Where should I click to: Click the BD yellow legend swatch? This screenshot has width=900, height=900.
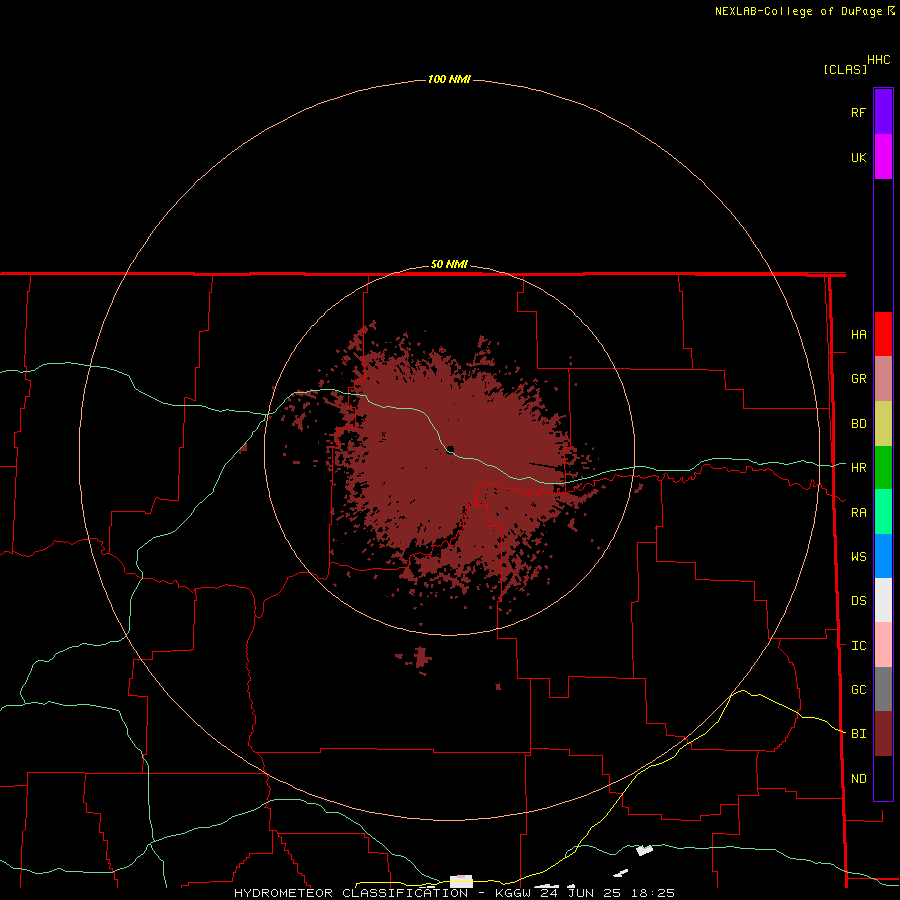(x=883, y=424)
